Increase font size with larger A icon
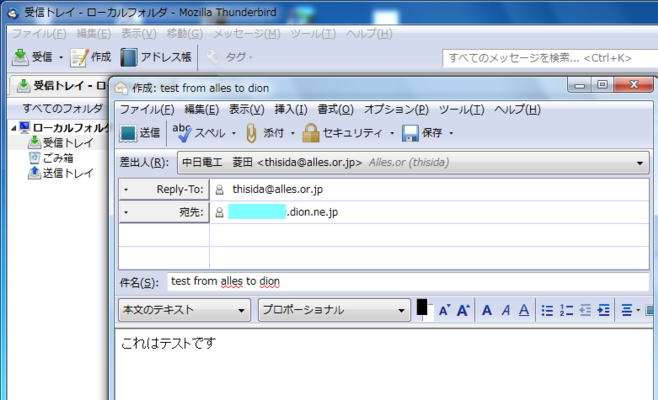The height and width of the screenshot is (400, 658). pos(463,311)
